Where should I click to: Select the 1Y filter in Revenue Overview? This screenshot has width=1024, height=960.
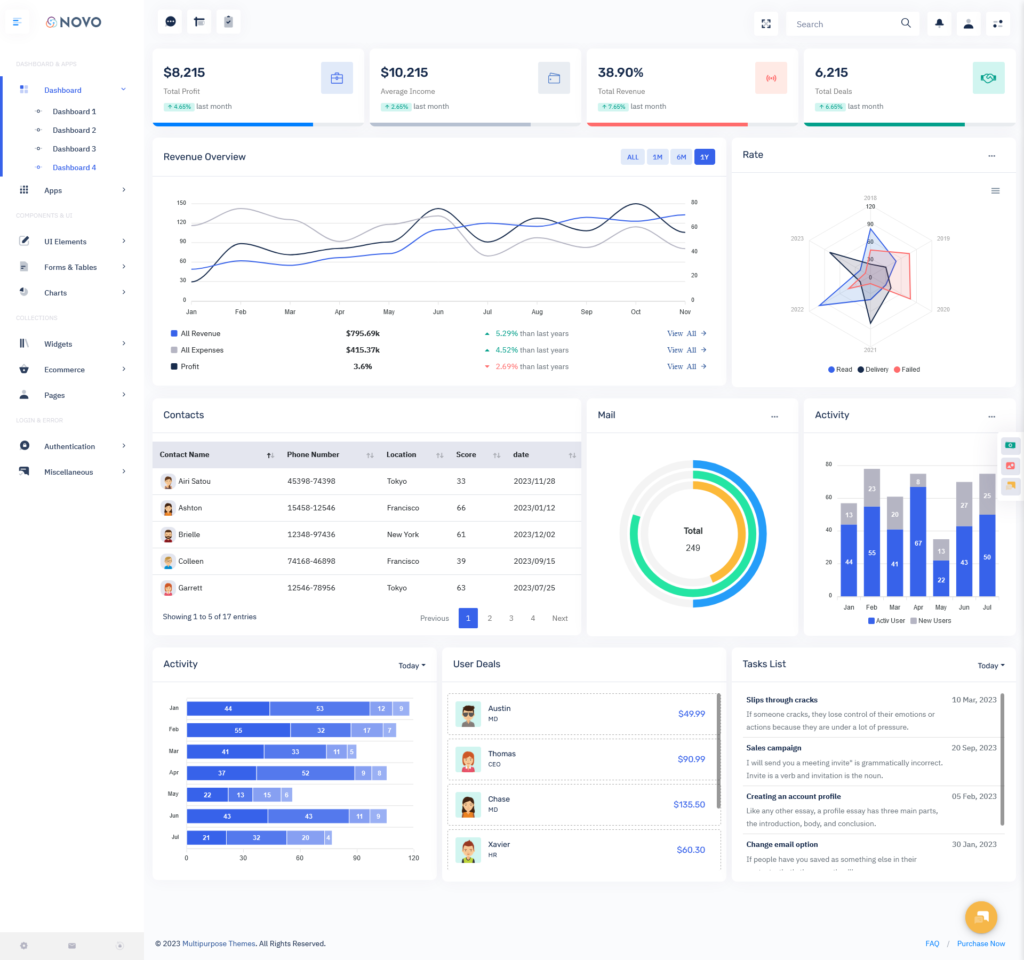[x=705, y=157]
